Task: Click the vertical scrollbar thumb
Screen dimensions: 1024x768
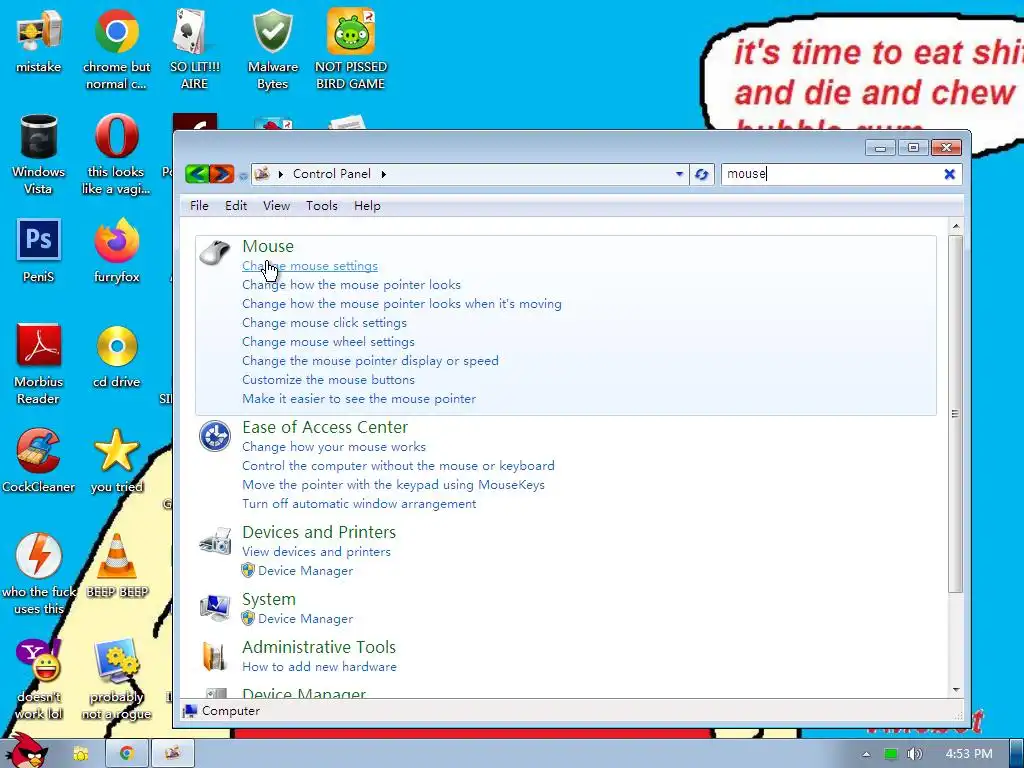Action: pyautogui.click(x=955, y=414)
